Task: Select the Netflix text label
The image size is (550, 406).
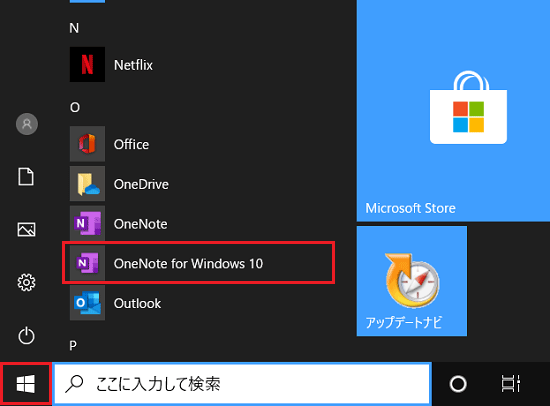Action: click(133, 65)
